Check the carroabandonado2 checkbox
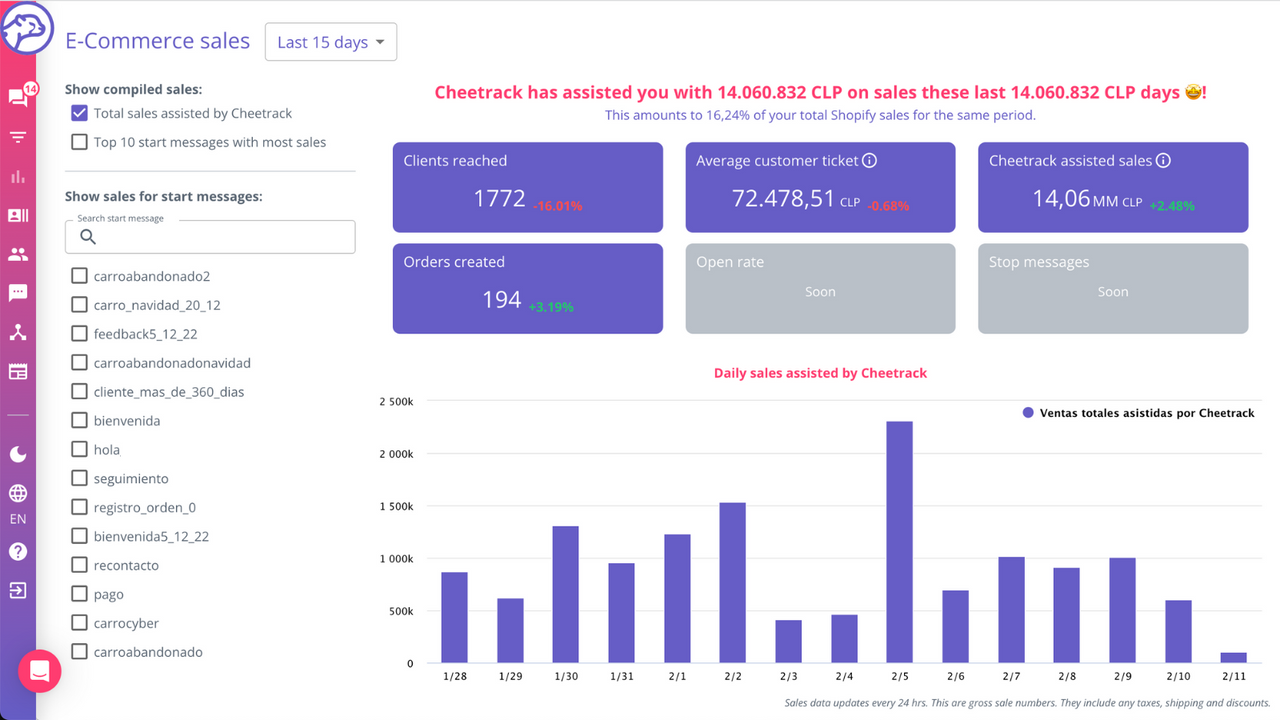1280x720 pixels. pos(79,276)
